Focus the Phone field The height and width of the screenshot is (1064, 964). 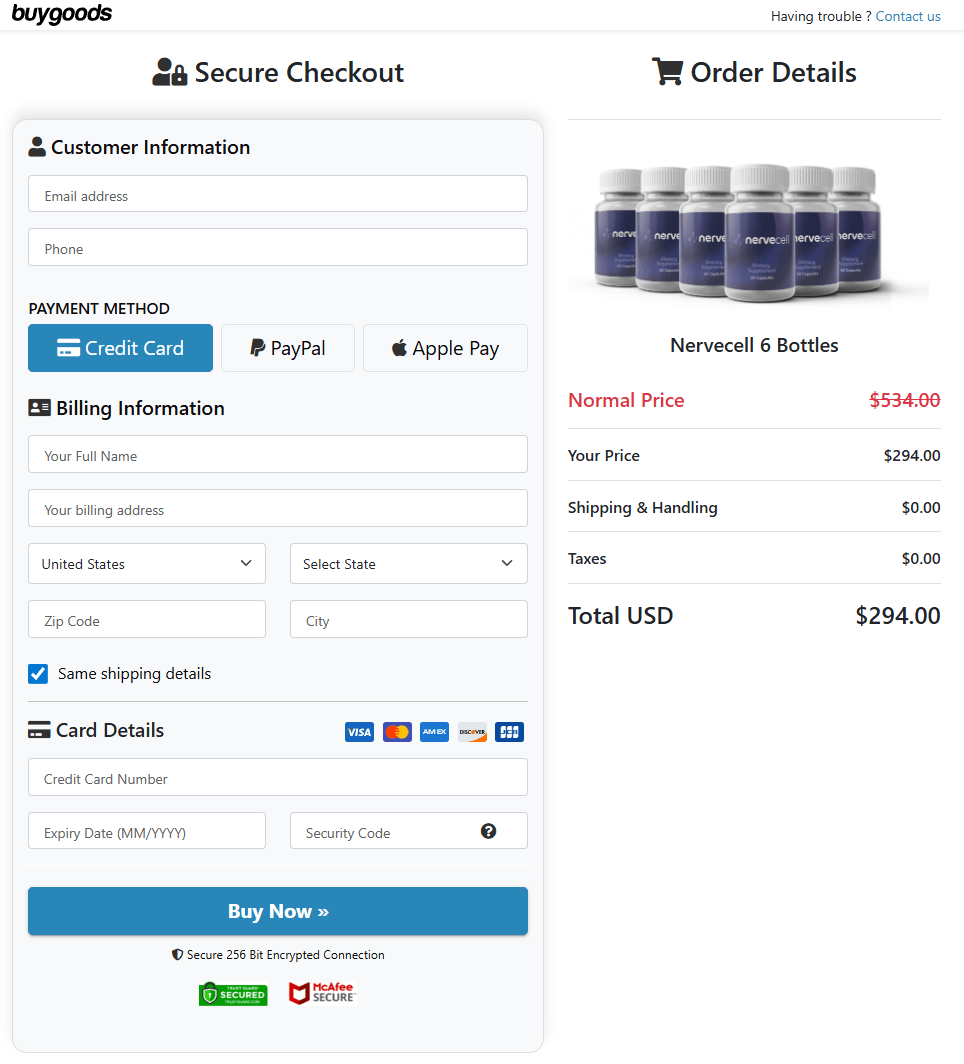tap(277, 247)
